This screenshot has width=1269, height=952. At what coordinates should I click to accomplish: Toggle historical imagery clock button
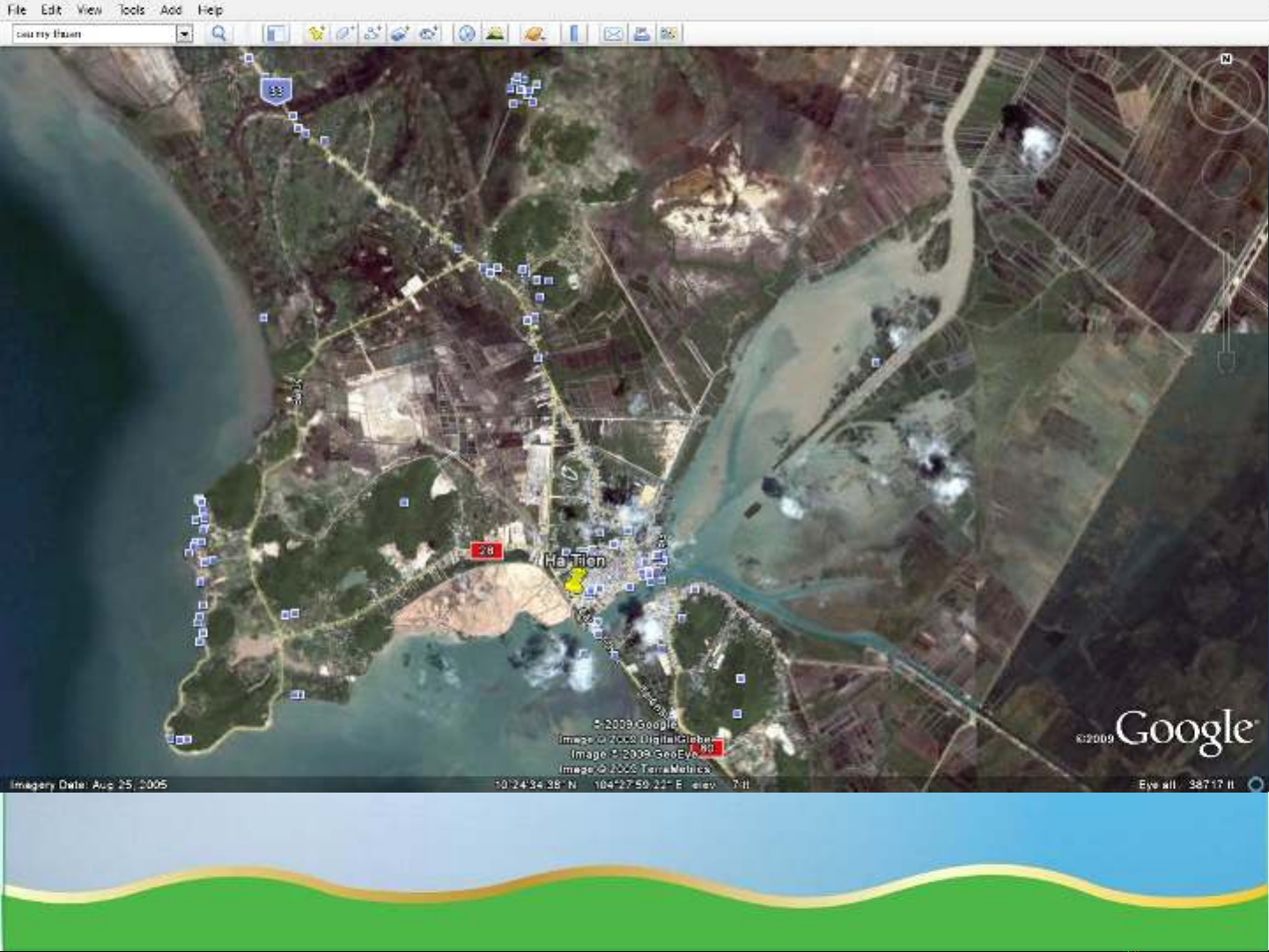pos(467,34)
